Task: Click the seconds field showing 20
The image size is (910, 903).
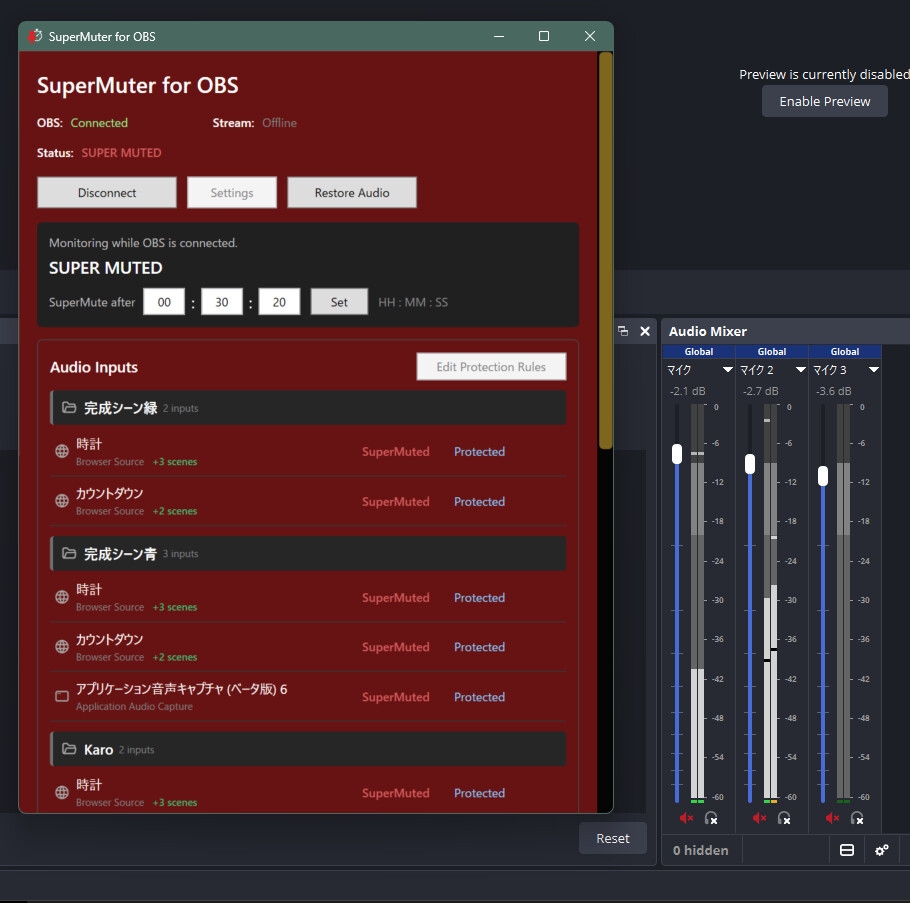Action: [x=279, y=302]
